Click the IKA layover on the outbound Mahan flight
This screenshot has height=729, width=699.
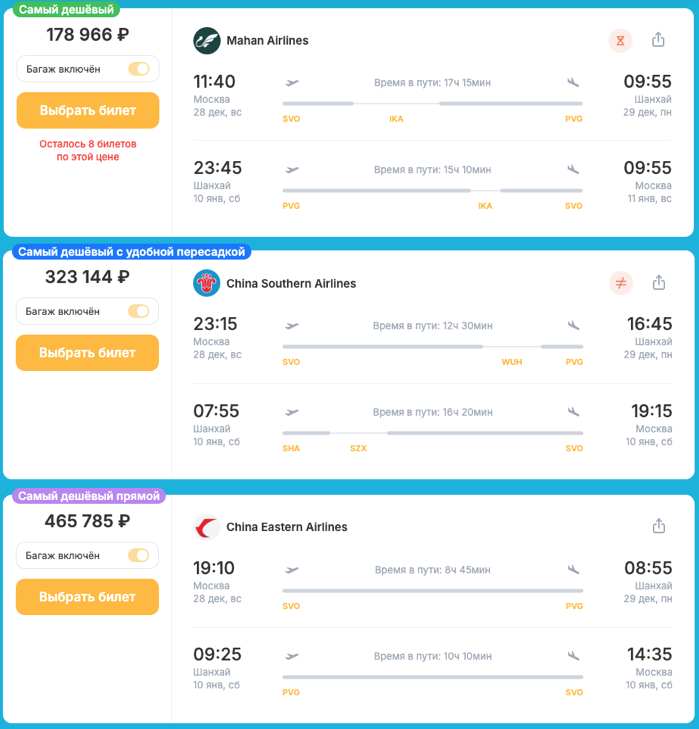click(x=396, y=119)
